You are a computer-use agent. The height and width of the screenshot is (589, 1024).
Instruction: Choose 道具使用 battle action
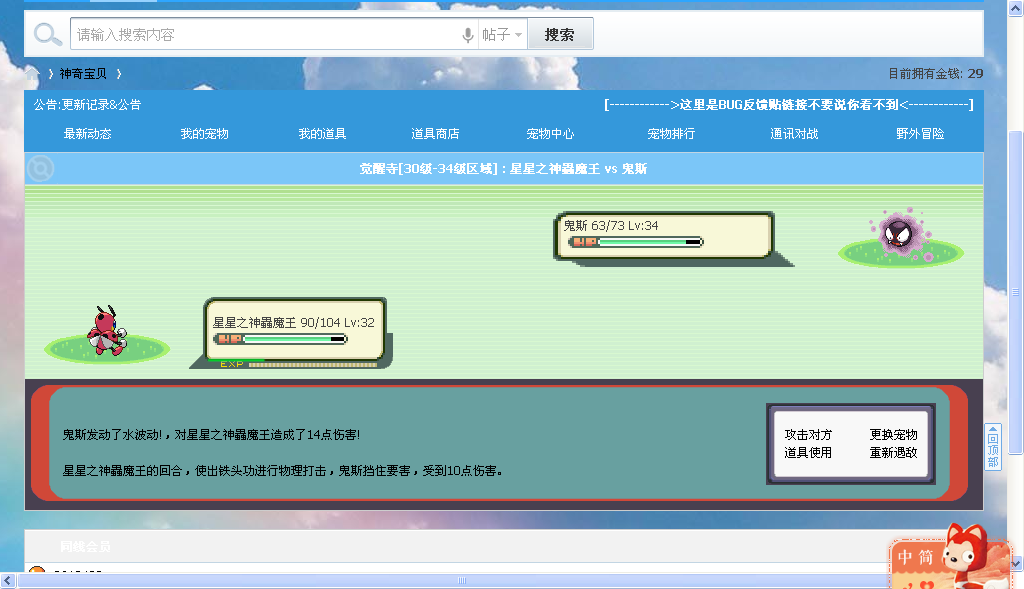(x=808, y=453)
